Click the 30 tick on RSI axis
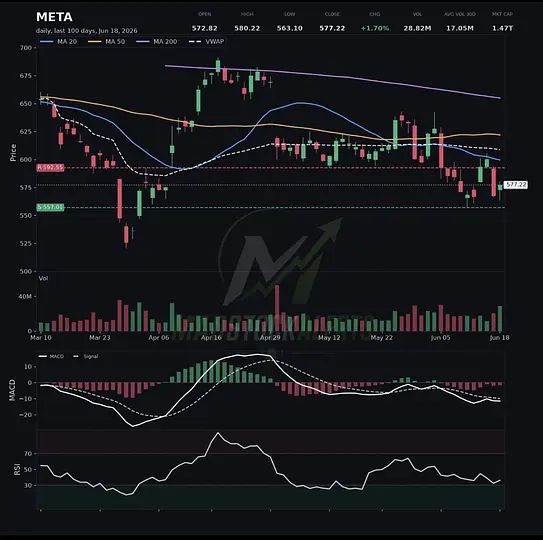This screenshot has height=540, width=543. [28, 486]
